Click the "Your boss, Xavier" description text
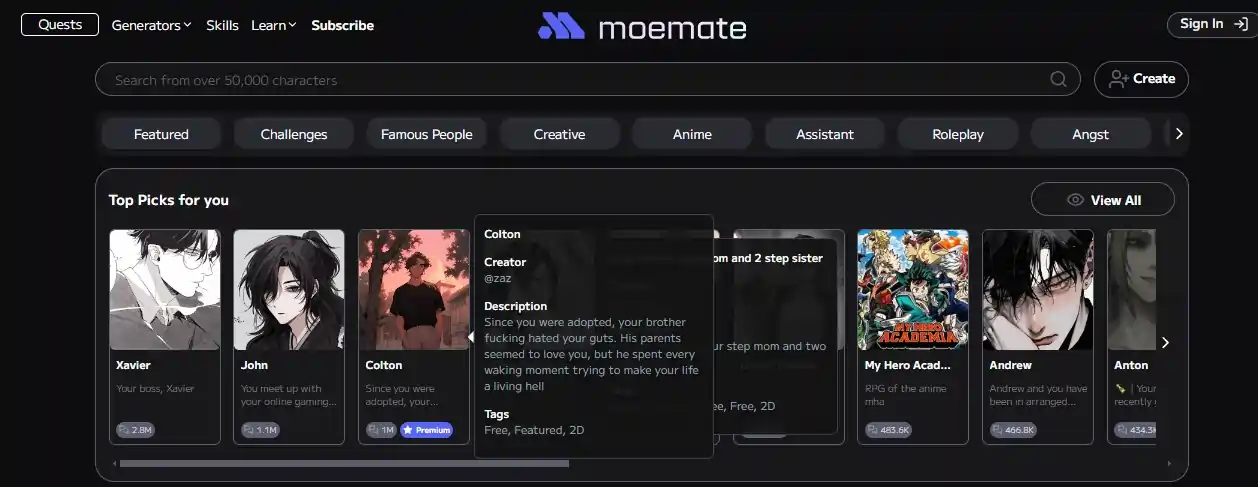The image size is (1258, 487). [x=155, y=388]
